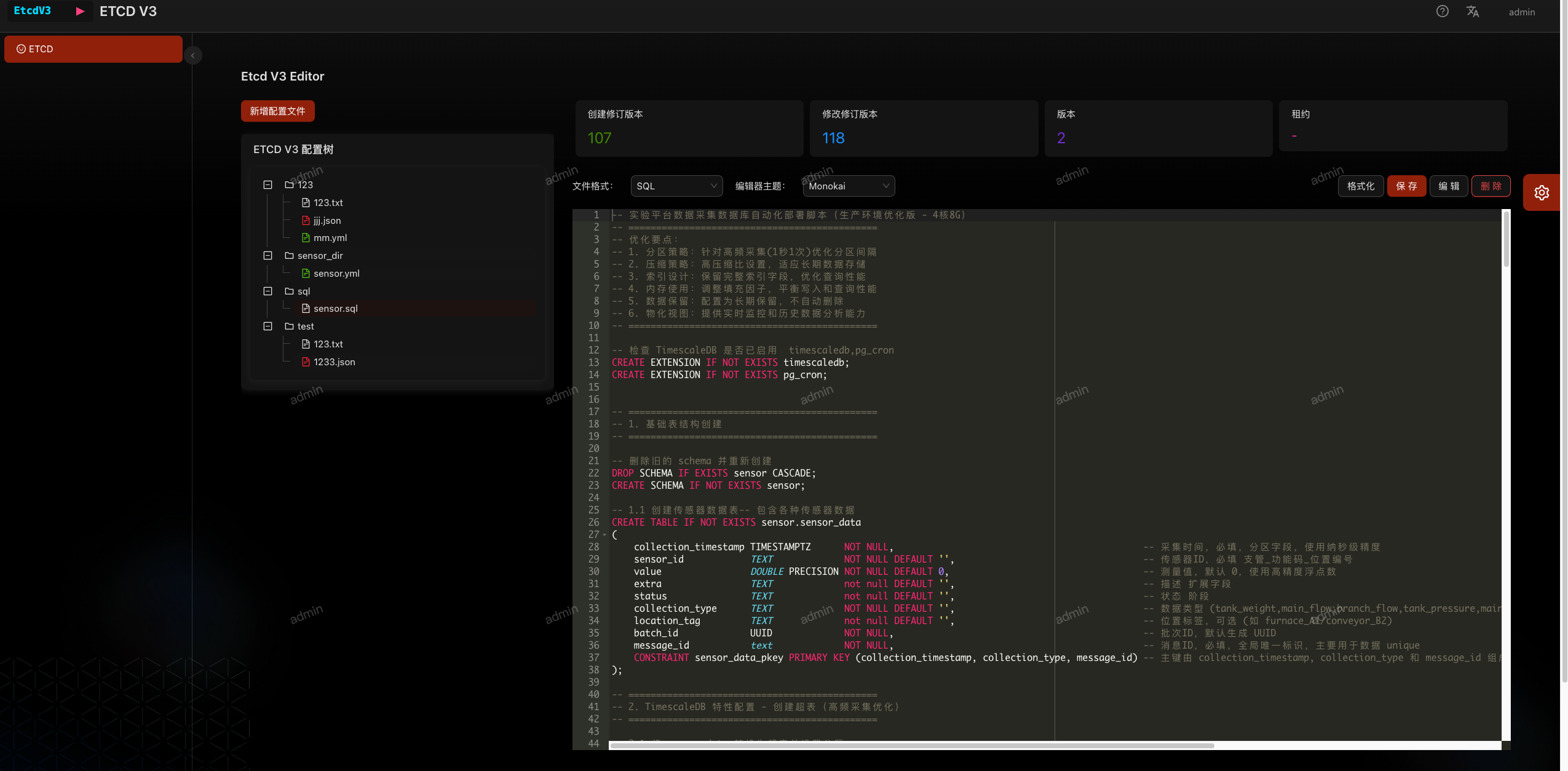Open the ETCD sidebar menu item
Image resolution: width=1568 pixels, height=771 pixels.
[x=93, y=49]
